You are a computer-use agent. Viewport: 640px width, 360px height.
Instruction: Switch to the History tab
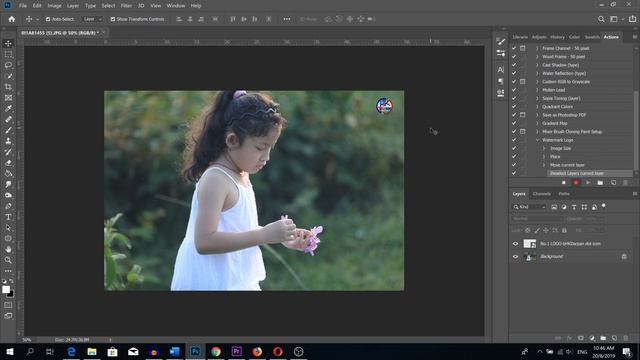557,37
